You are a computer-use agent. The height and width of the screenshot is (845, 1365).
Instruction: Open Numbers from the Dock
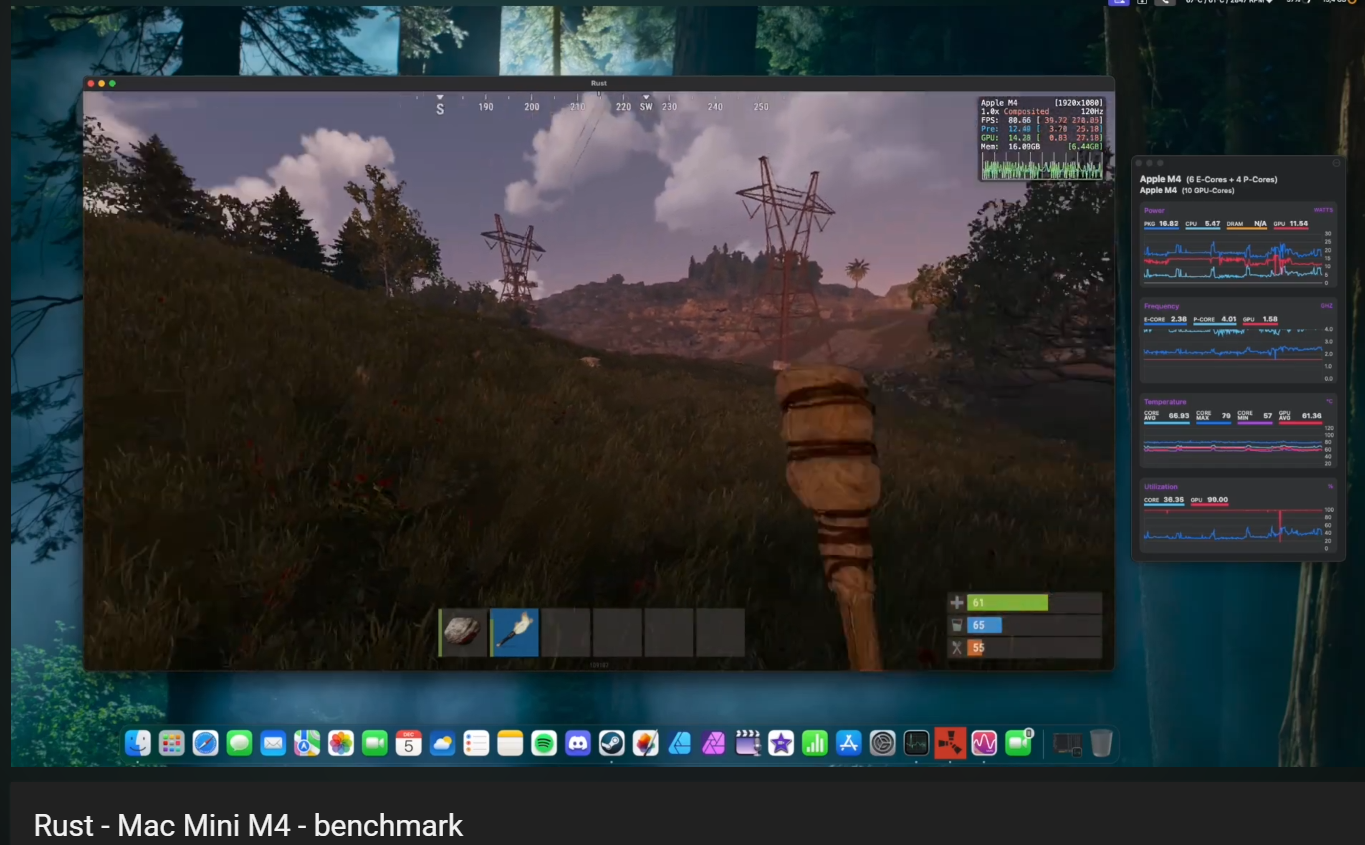[x=815, y=743]
